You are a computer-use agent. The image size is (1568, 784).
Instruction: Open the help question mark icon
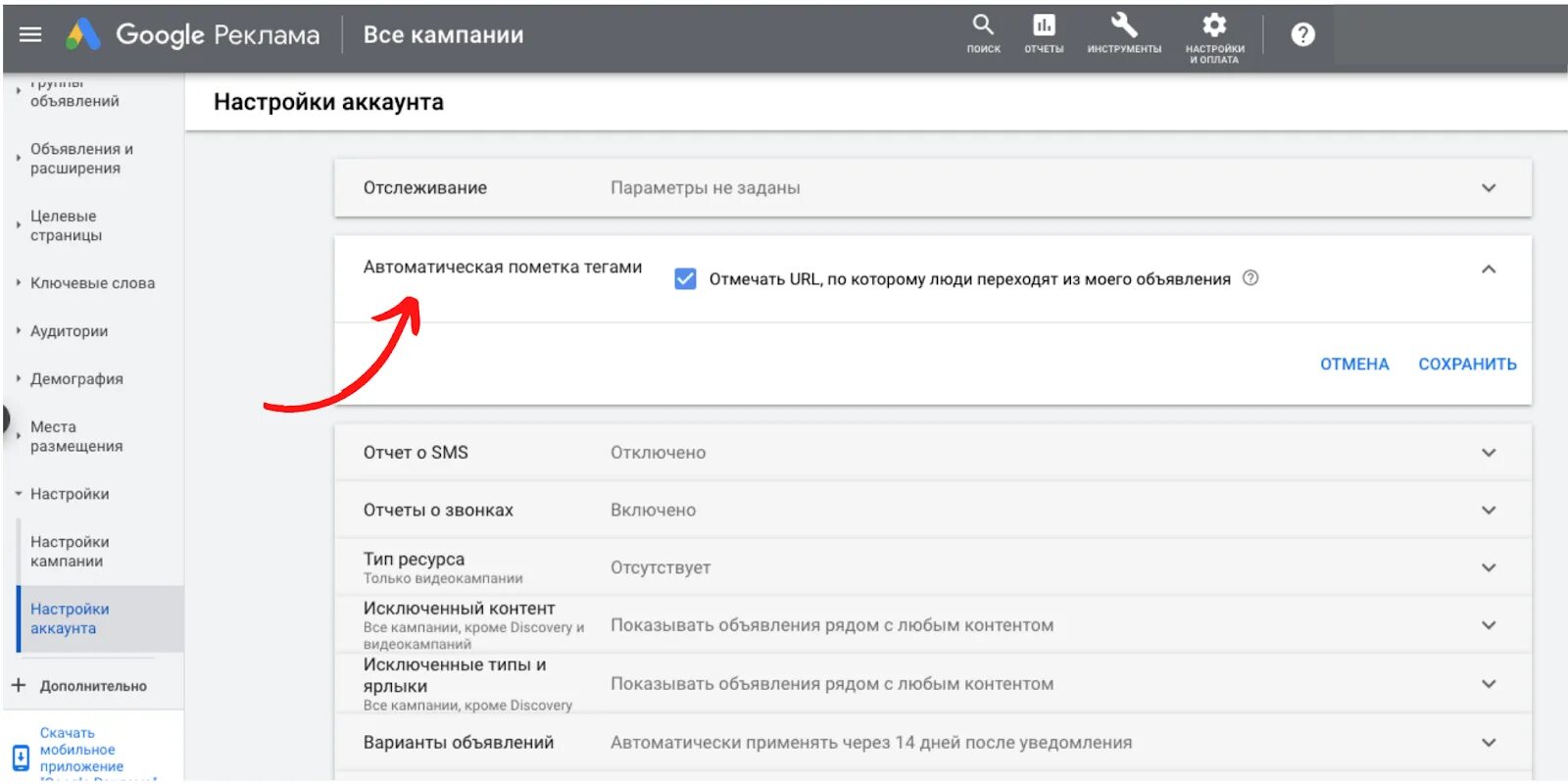click(x=1302, y=34)
